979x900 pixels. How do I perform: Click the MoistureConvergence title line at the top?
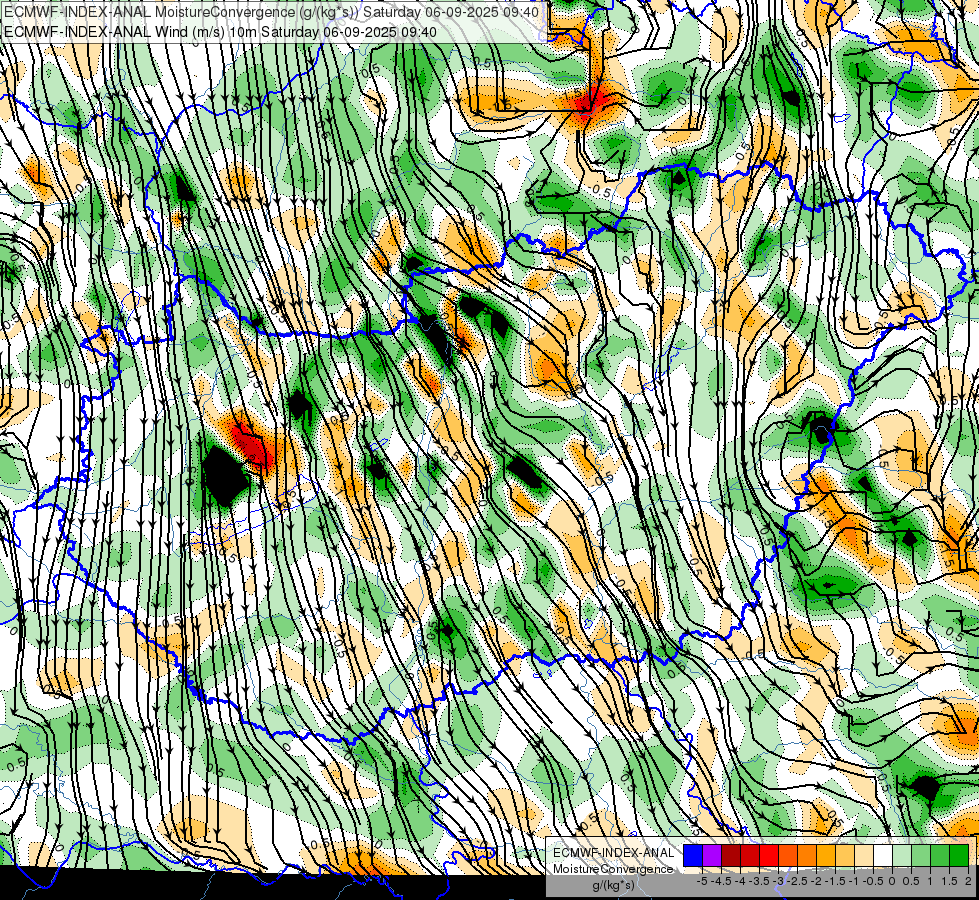270,11
